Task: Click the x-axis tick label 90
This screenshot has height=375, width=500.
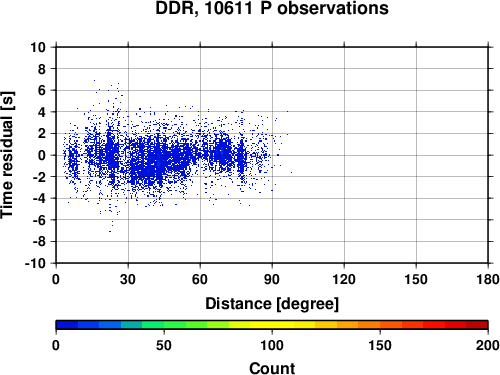Action: pos(272,279)
